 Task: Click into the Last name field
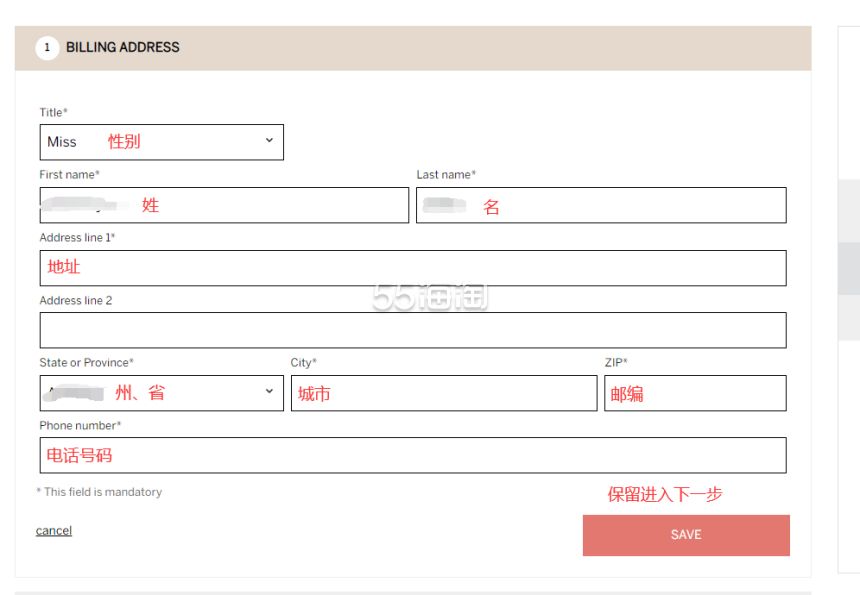point(601,205)
